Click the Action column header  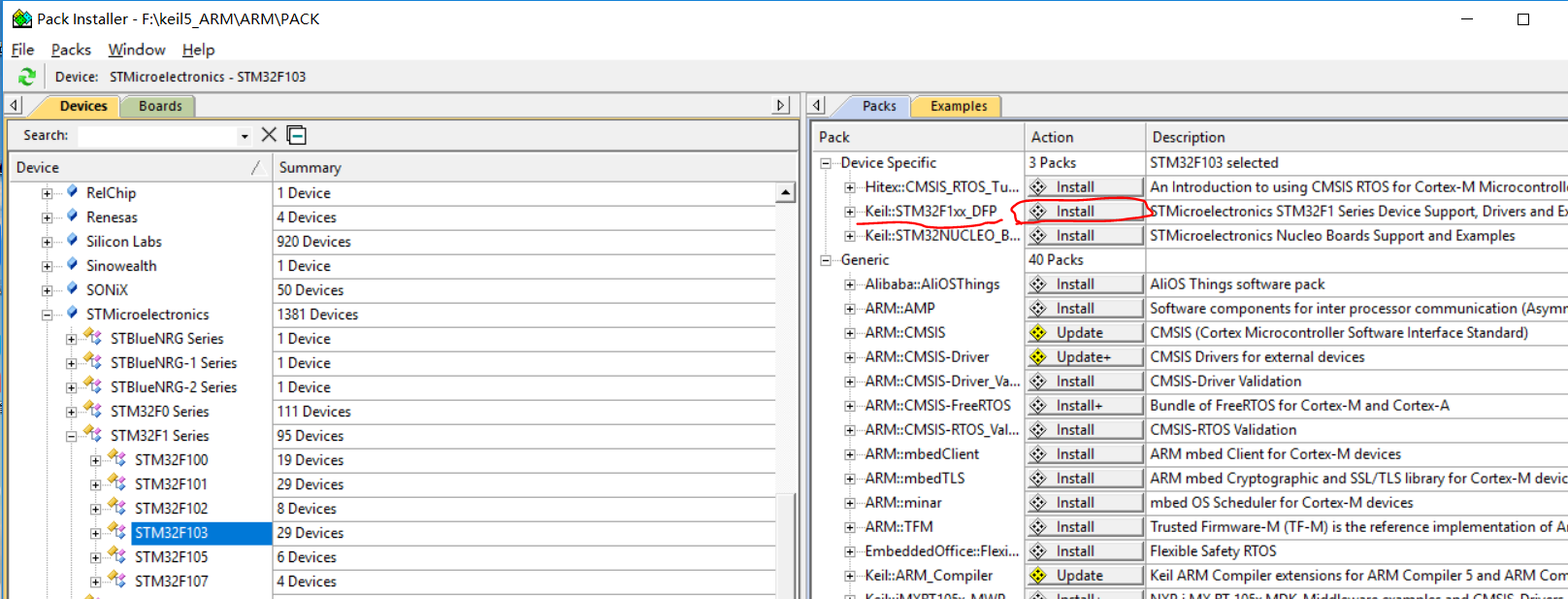click(1085, 137)
